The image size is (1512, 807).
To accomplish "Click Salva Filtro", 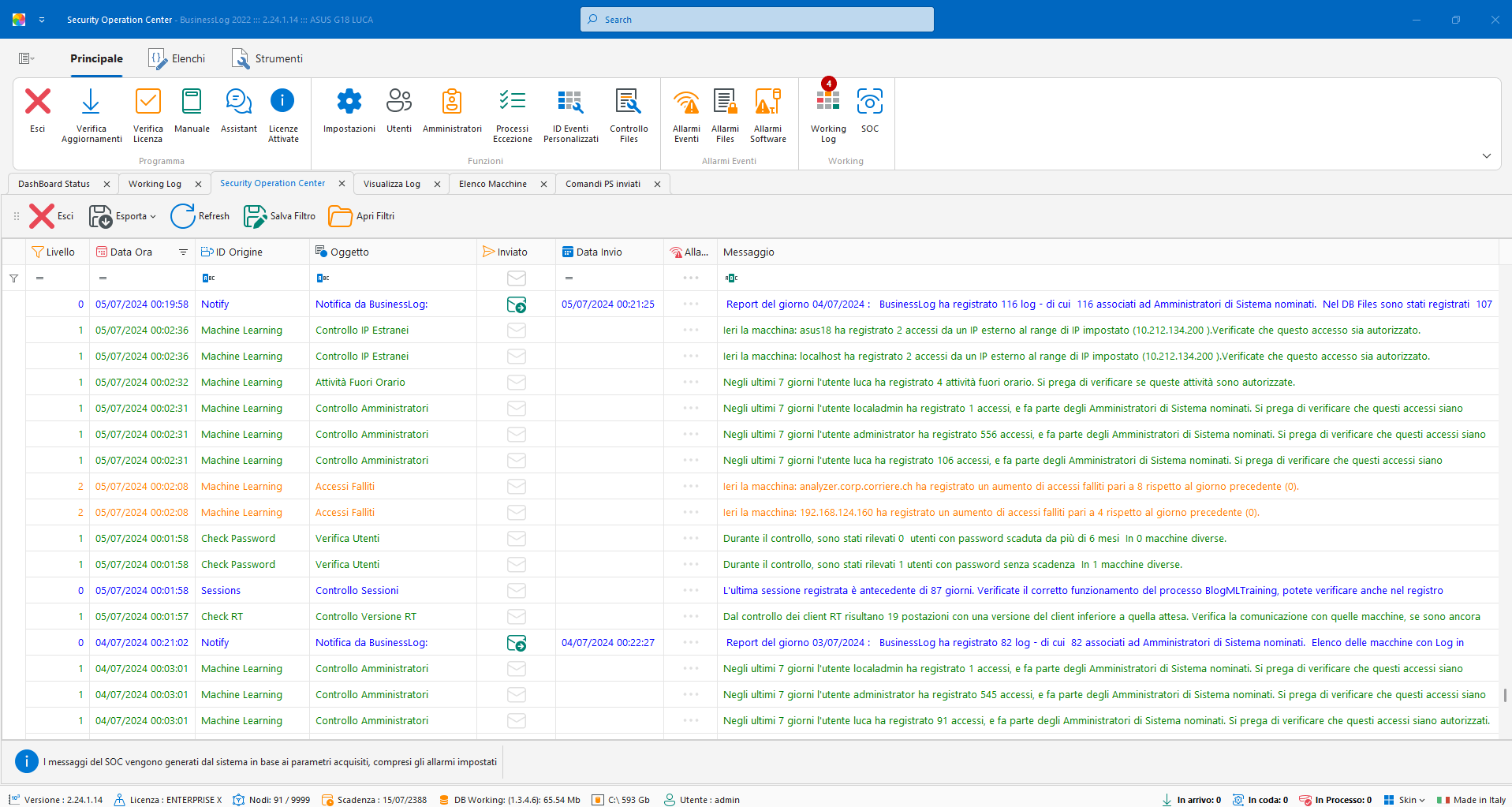I will coord(280,216).
